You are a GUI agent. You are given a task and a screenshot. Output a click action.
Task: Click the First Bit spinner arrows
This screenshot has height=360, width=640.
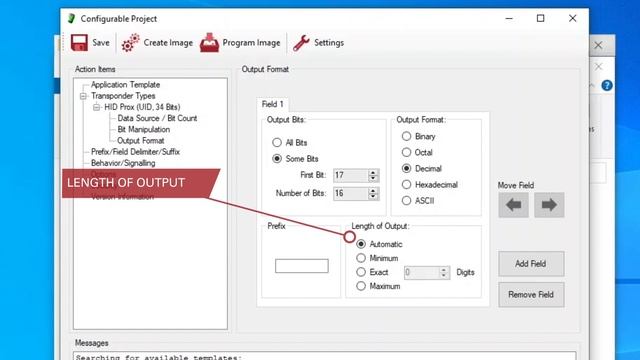point(373,176)
